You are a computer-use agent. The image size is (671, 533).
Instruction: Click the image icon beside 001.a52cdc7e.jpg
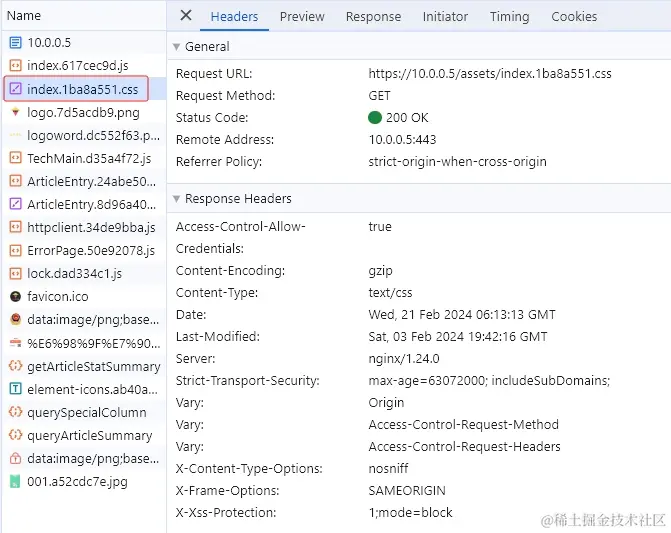15,482
